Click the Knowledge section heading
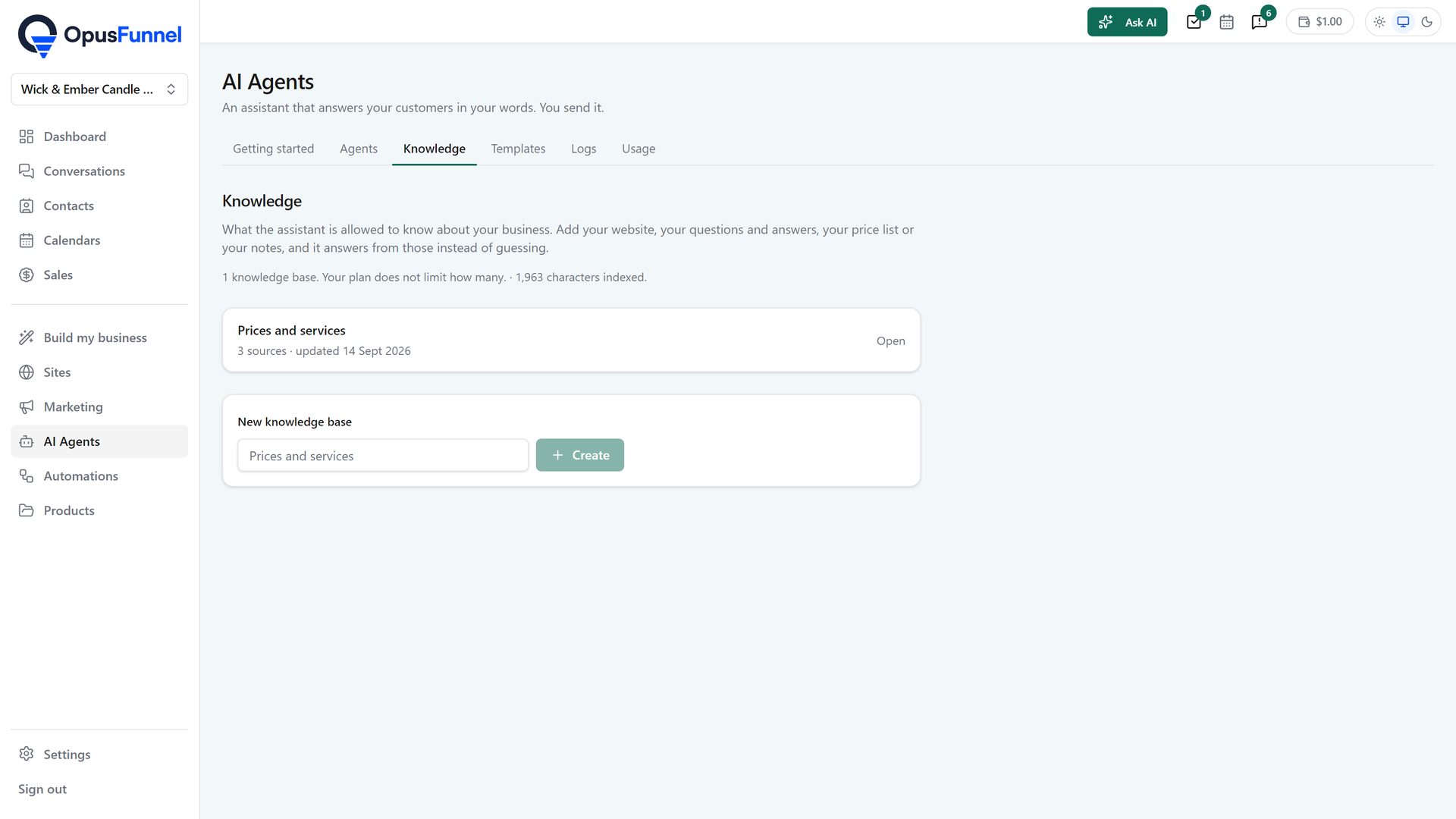Image resolution: width=1456 pixels, height=819 pixels. pyautogui.click(x=262, y=201)
